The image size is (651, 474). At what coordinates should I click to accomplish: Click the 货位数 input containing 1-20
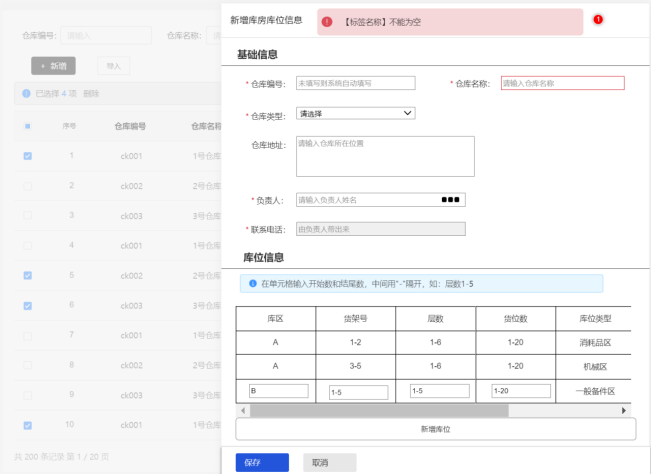(521, 391)
